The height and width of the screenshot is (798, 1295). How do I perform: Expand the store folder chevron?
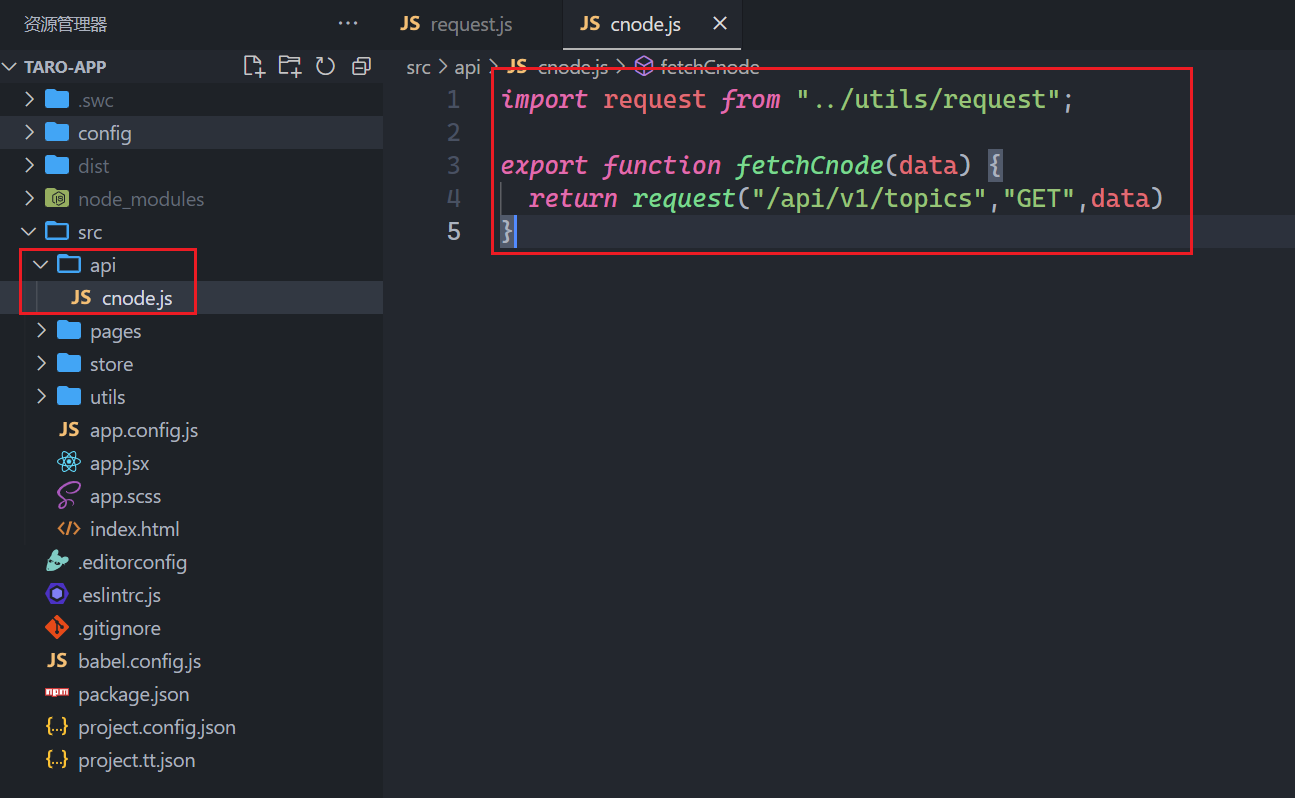41,364
